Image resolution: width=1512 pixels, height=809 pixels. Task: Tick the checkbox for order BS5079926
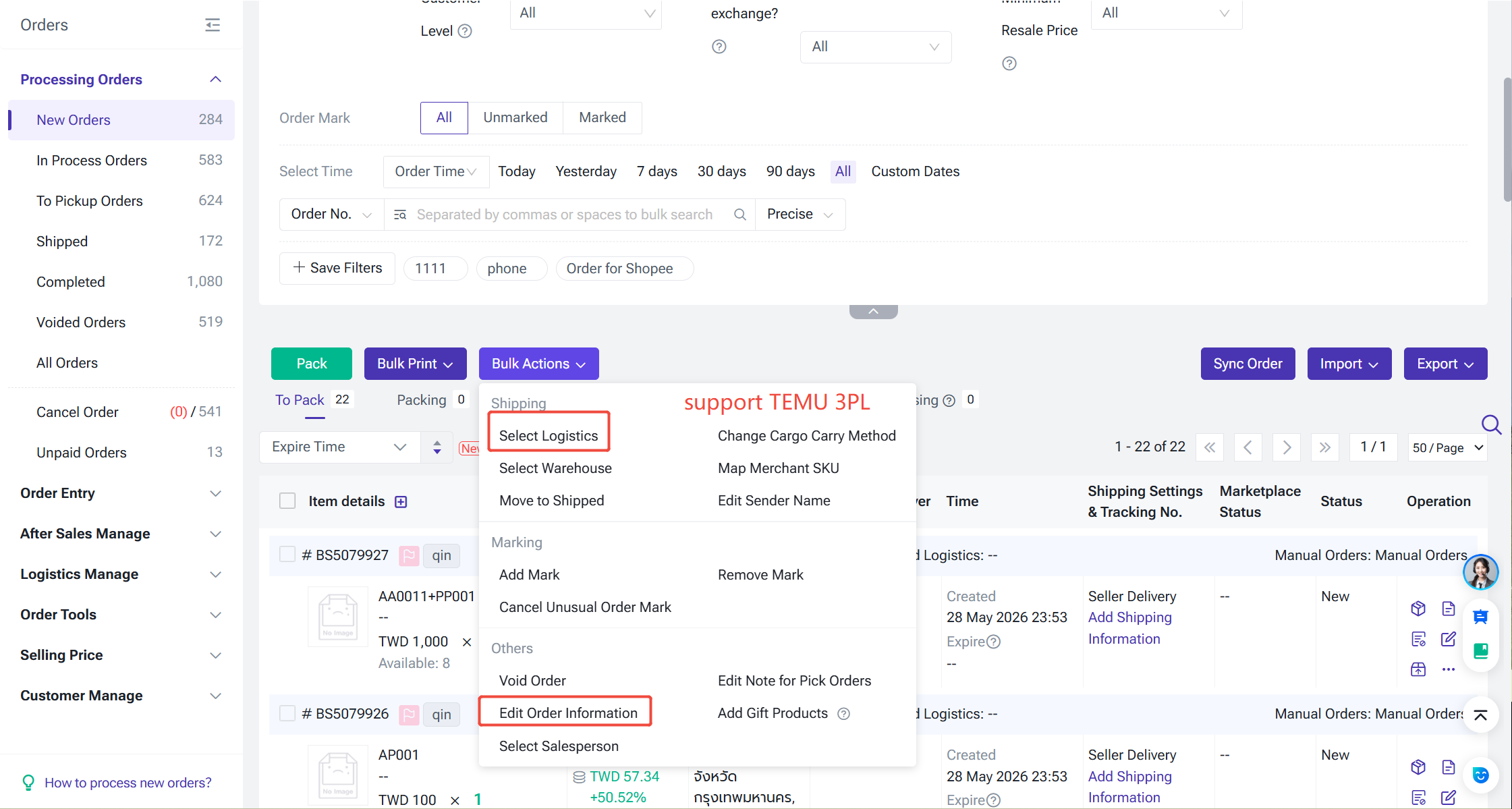point(287,713)
